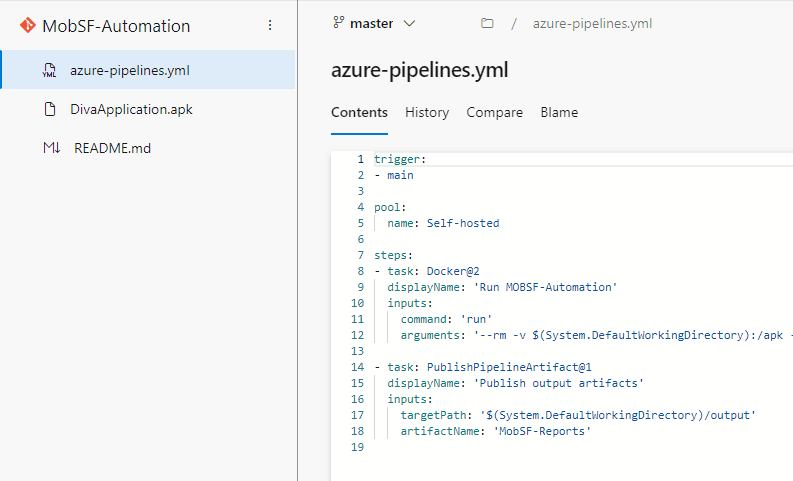793x481 pixels.
Task: Switch to the Blame tab
Action: [559, 112]
